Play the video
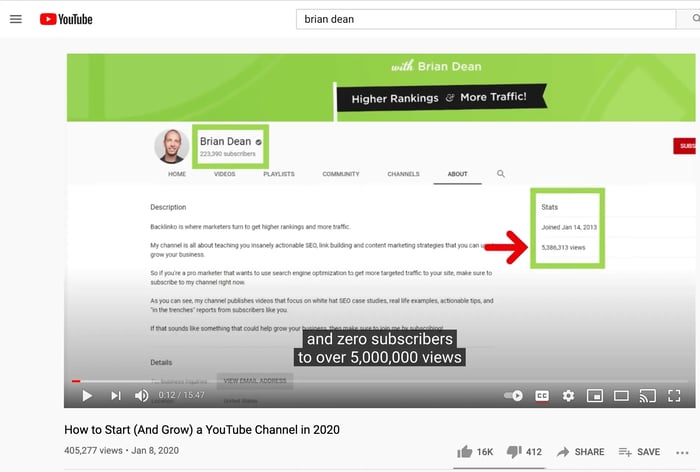Screen dimensions: 700x472 87,396
